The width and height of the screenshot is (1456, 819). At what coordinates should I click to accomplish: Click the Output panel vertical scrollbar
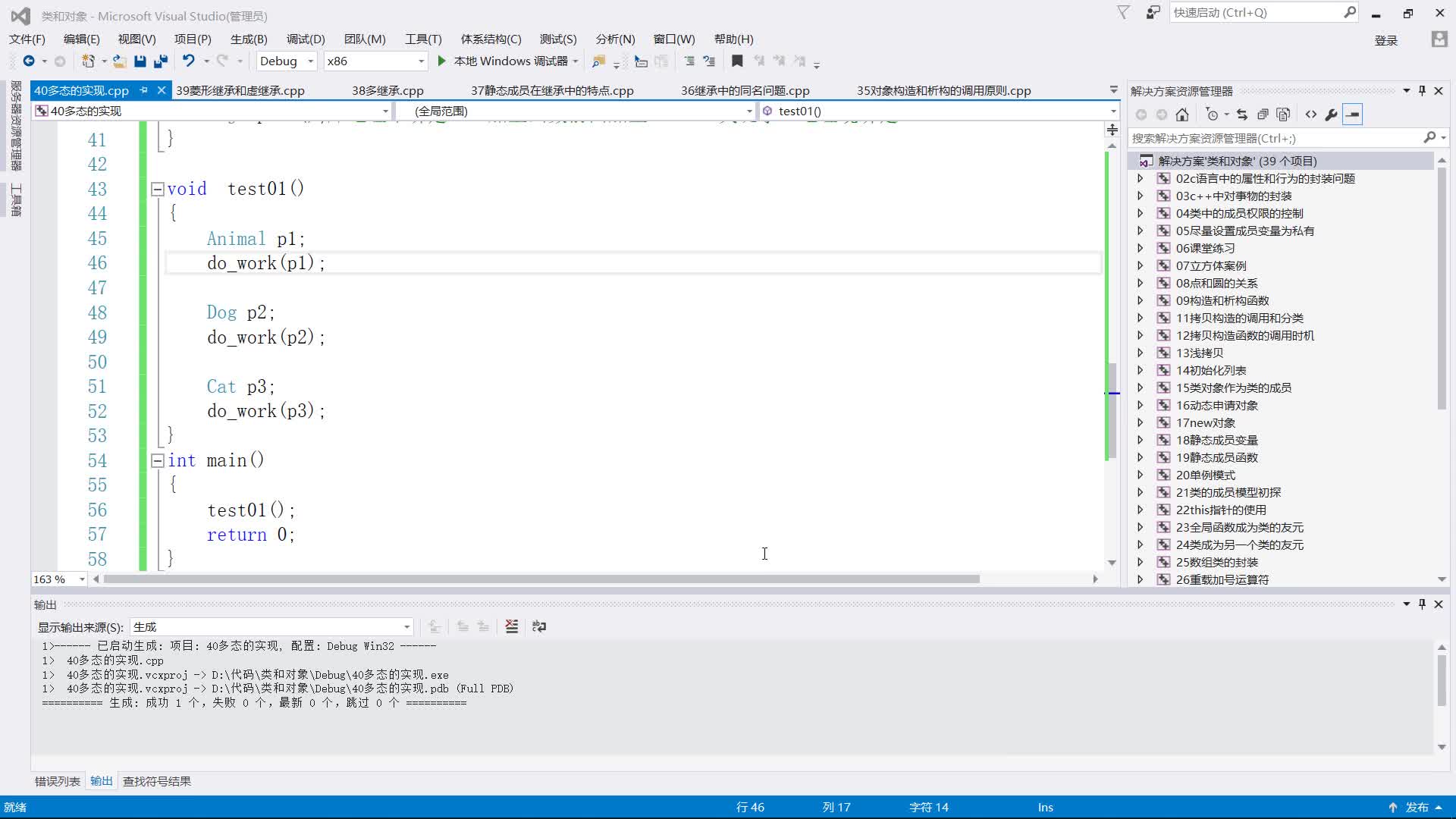[1442, 680]
